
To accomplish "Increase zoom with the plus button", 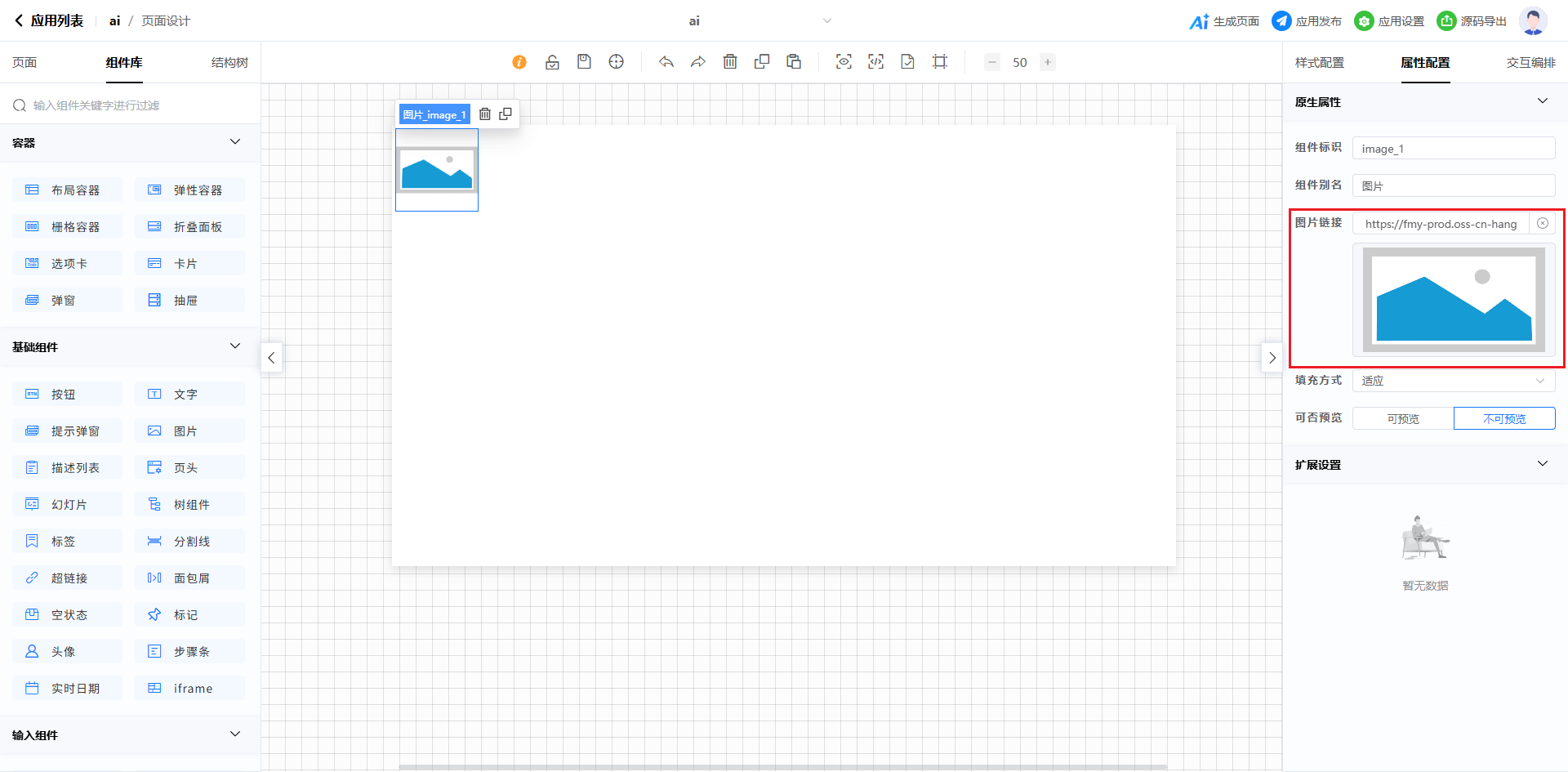I will (x=1048, y=62).
